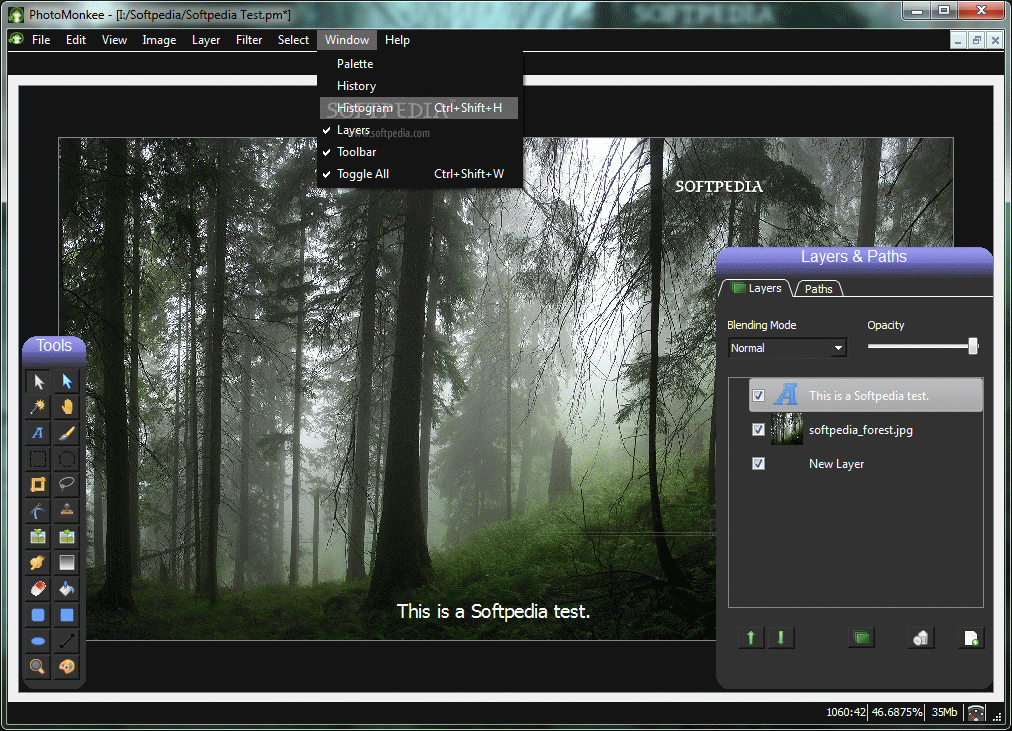Select the elliptical marquee selection tool
The width and height of the screenshot is (1012, 731).
pyautogui.click(x=66, y=459)
